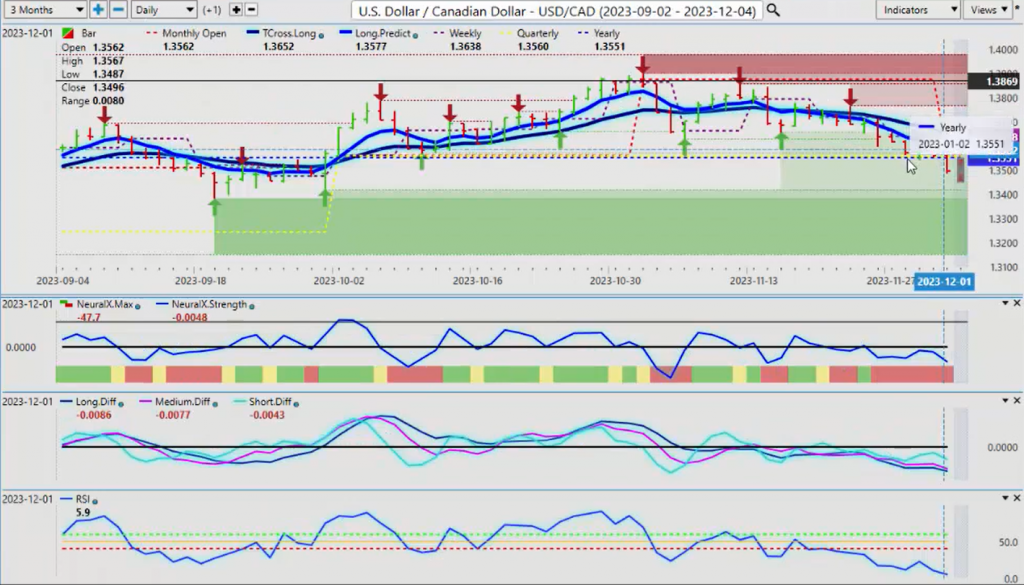Close the NeuralX indicator panel

(1016, 303)
